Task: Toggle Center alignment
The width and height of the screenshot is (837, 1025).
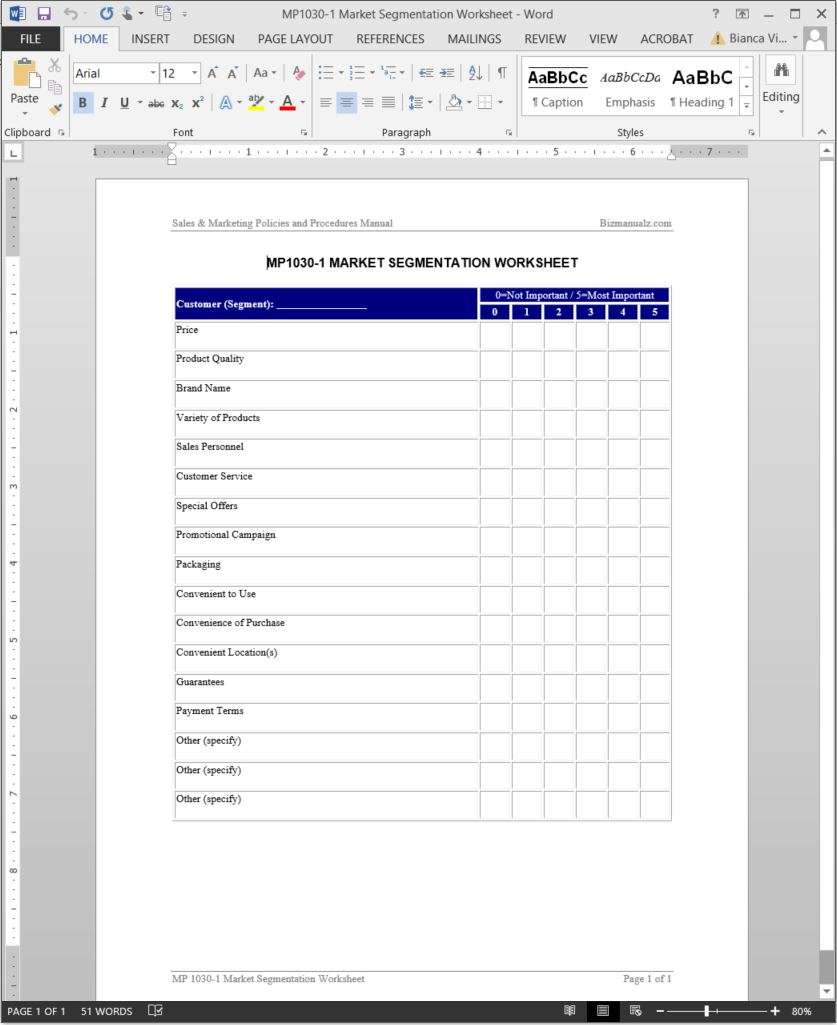Action: (347, 103)
